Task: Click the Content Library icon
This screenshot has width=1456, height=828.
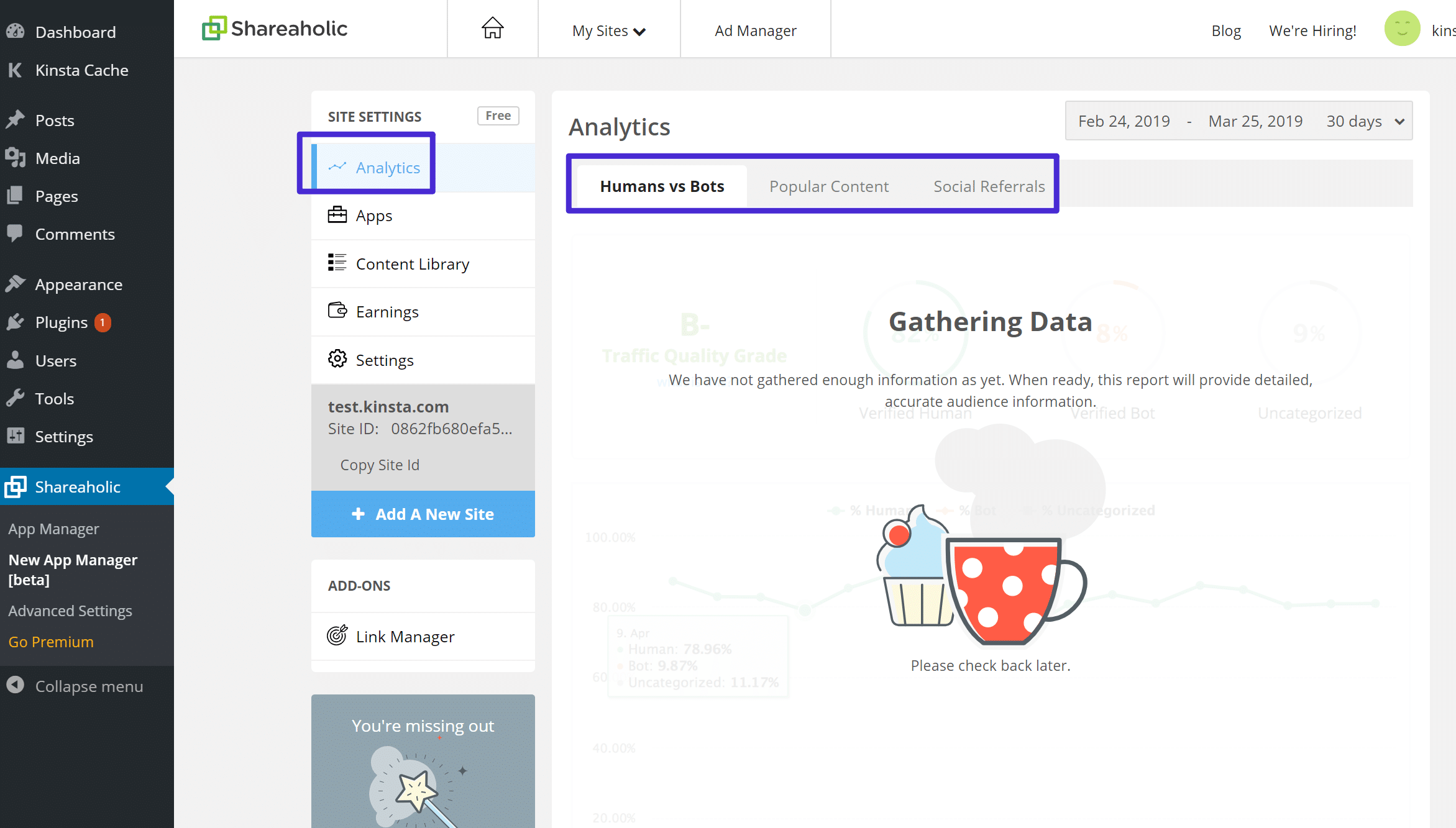Action: click(x=337, y=263)
